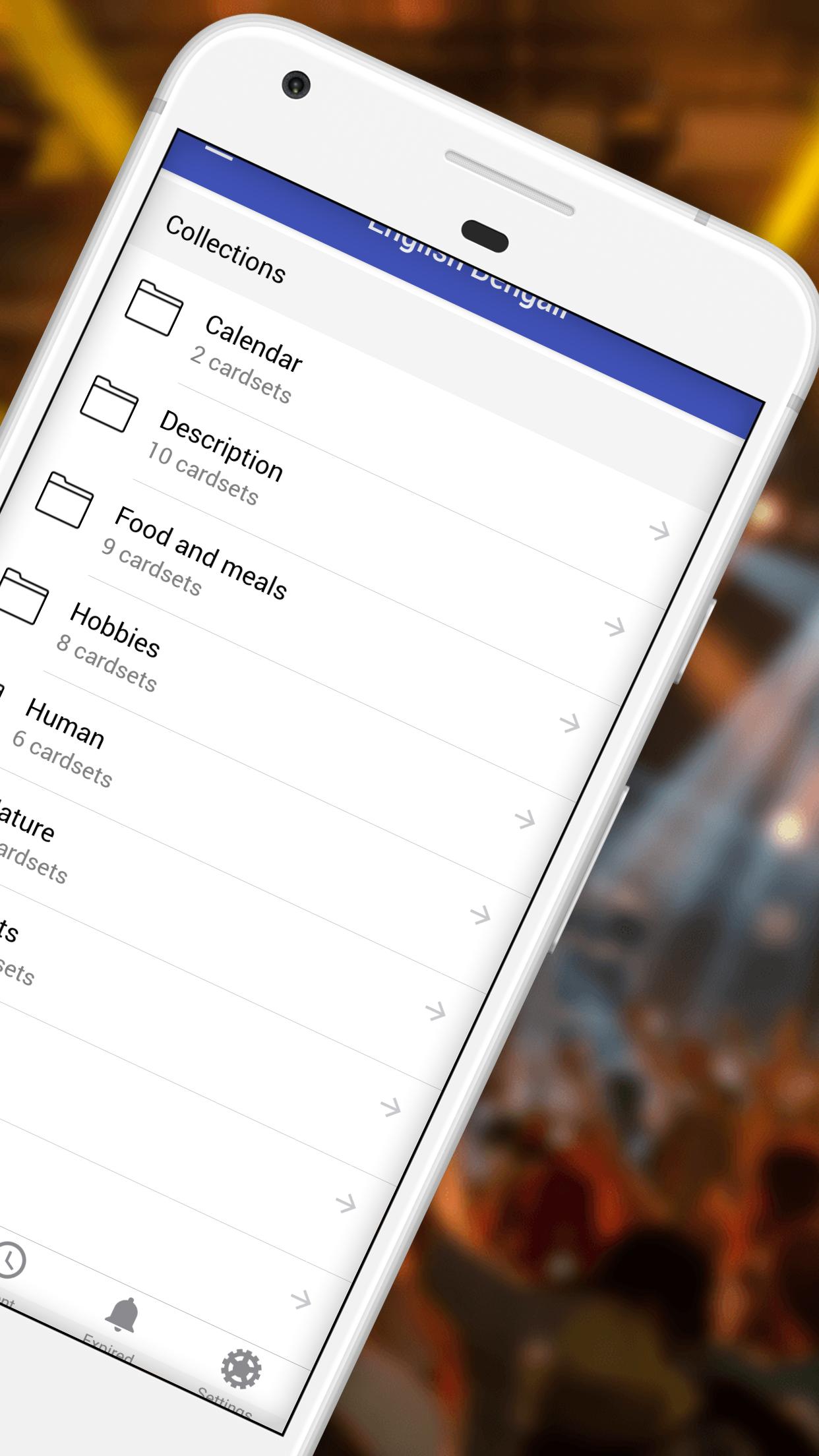The height and width of the screenshot is (1456, 819).
Task: Open the hamburger menu in the blue header
Action: [219, 153]
